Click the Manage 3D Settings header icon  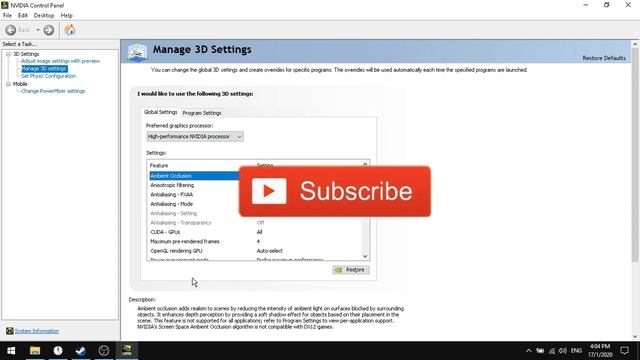tap(137, 52)
